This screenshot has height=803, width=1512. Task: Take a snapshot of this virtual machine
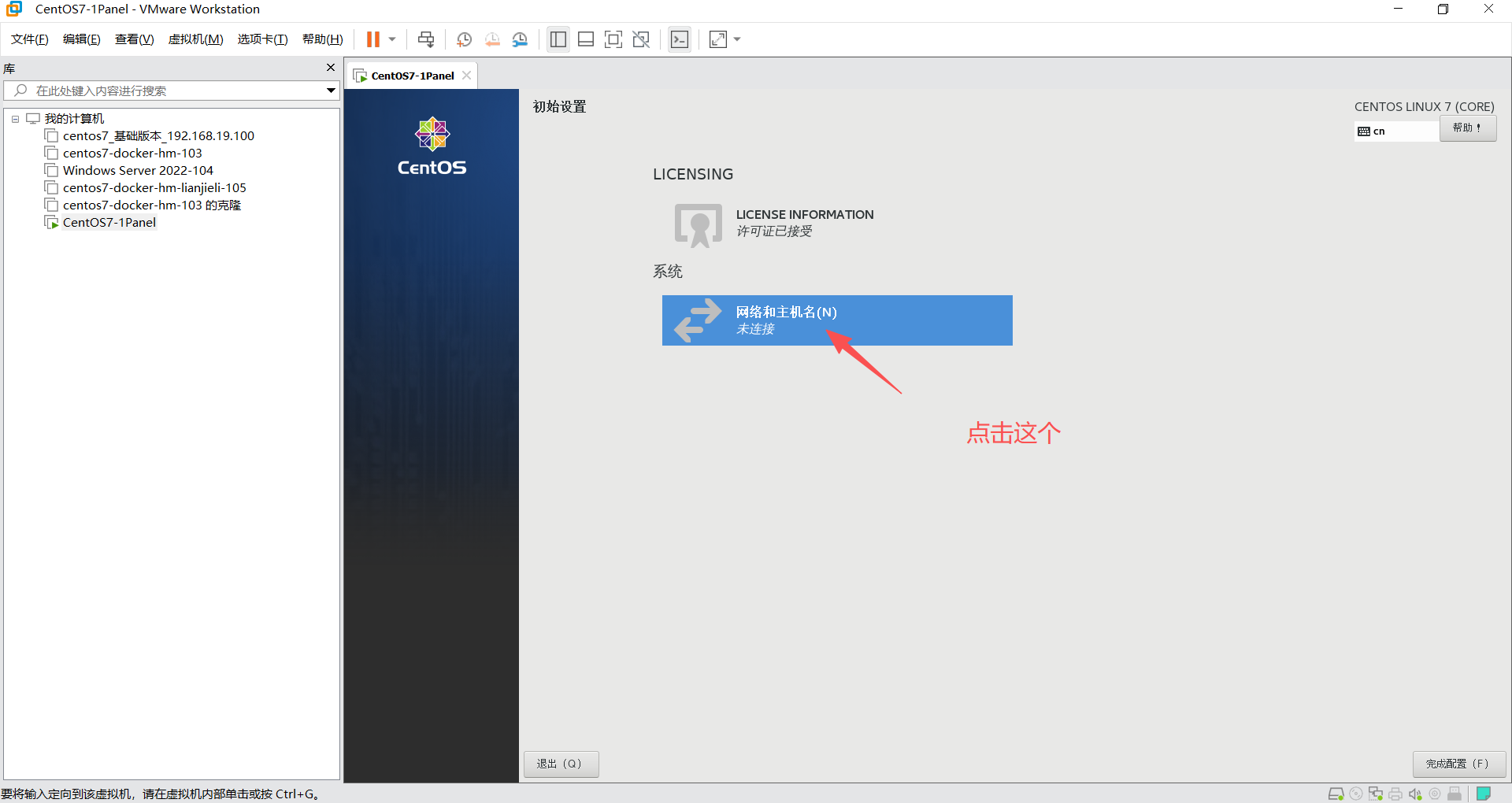point(464,39)
